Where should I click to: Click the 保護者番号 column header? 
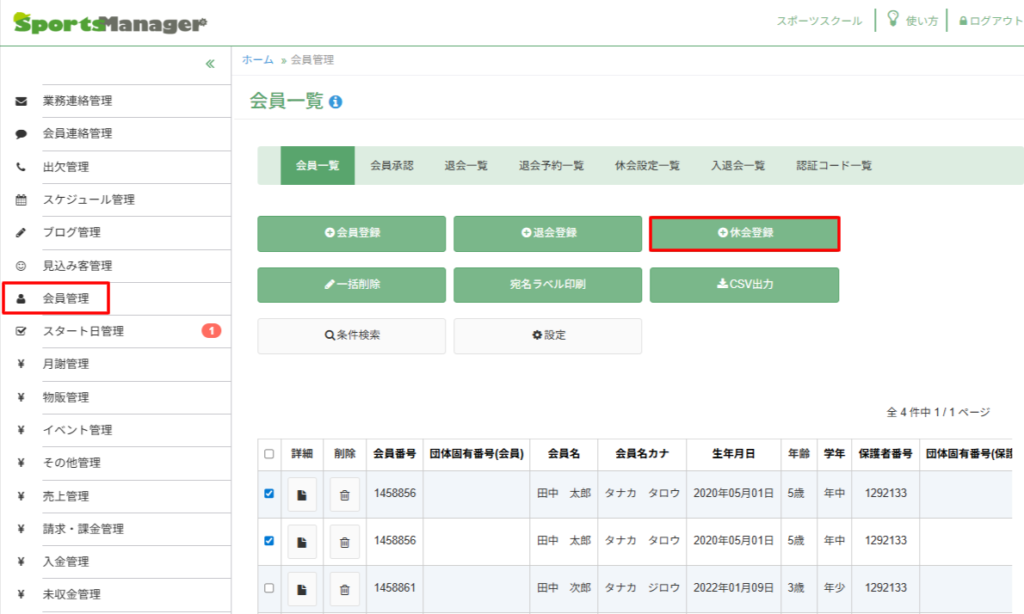point(886,454)
